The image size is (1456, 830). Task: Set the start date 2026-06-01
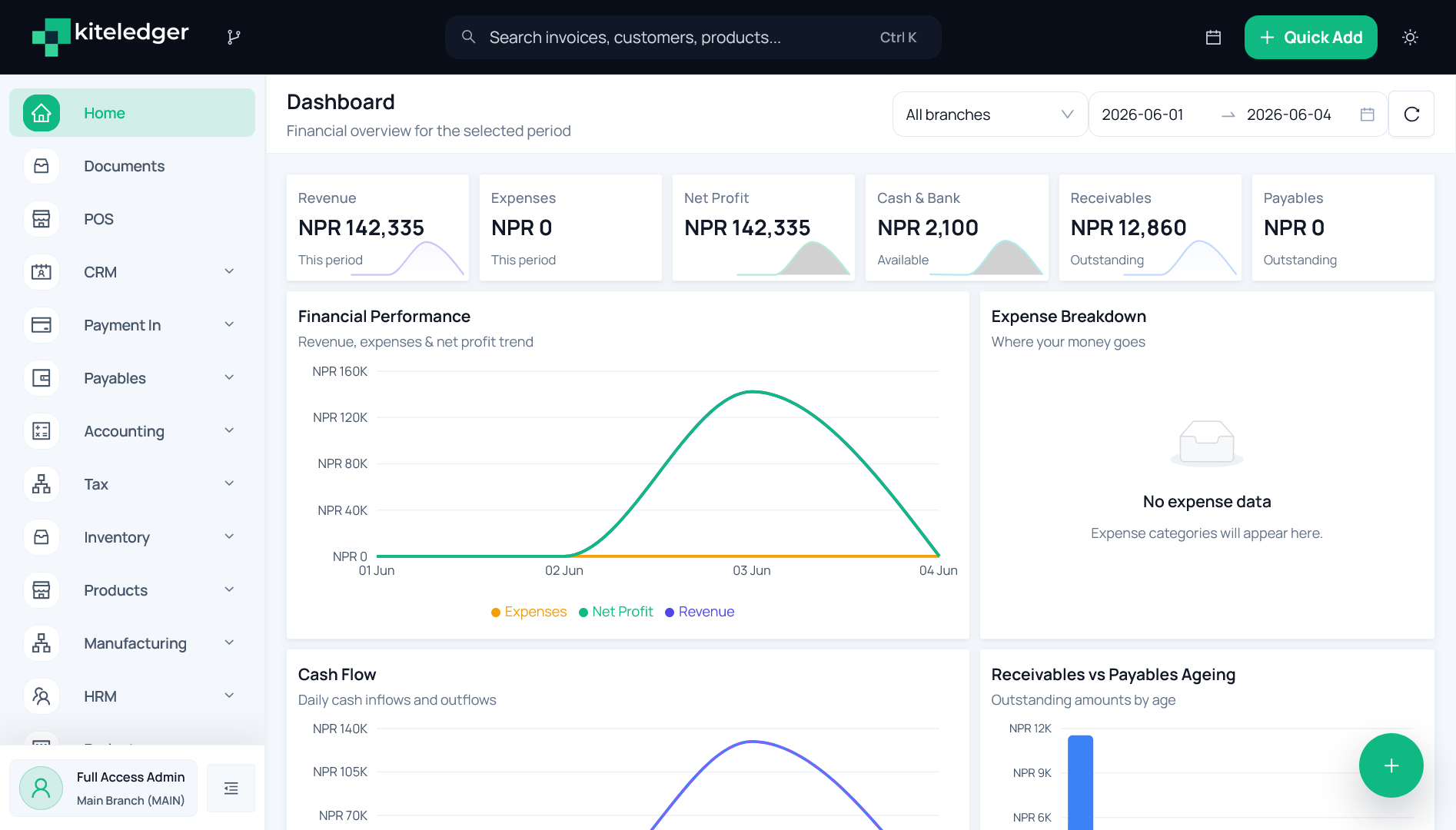1142,115
